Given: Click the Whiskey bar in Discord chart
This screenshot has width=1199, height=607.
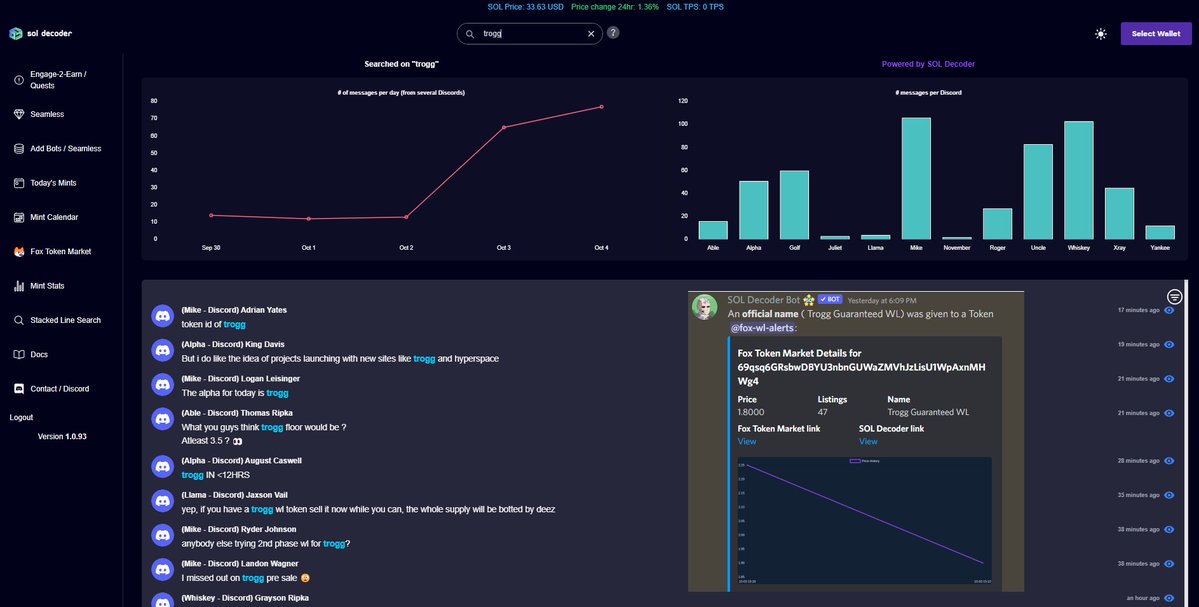Looking at the screenshot, I should coord(1079,180).
